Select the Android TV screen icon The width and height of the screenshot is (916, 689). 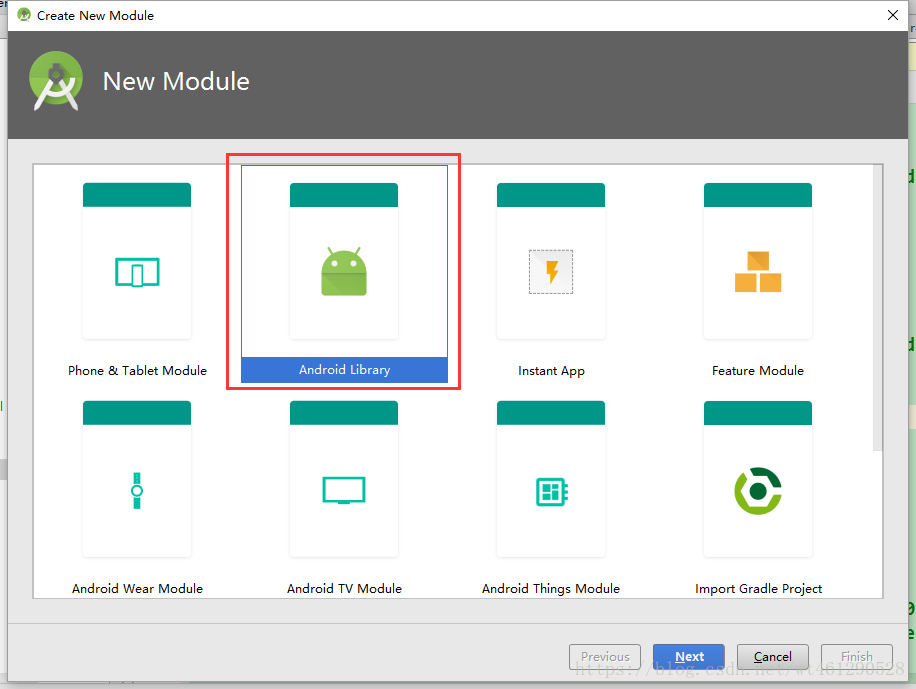(x=344, y=490)
